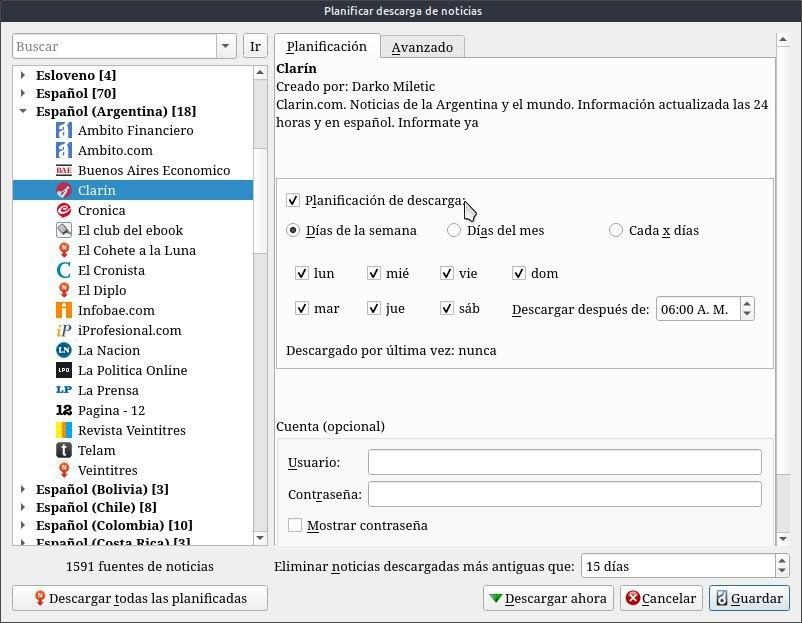Click the right panel scroll down arrow
This screenshot has height=623, width=802.
point(783,539)
